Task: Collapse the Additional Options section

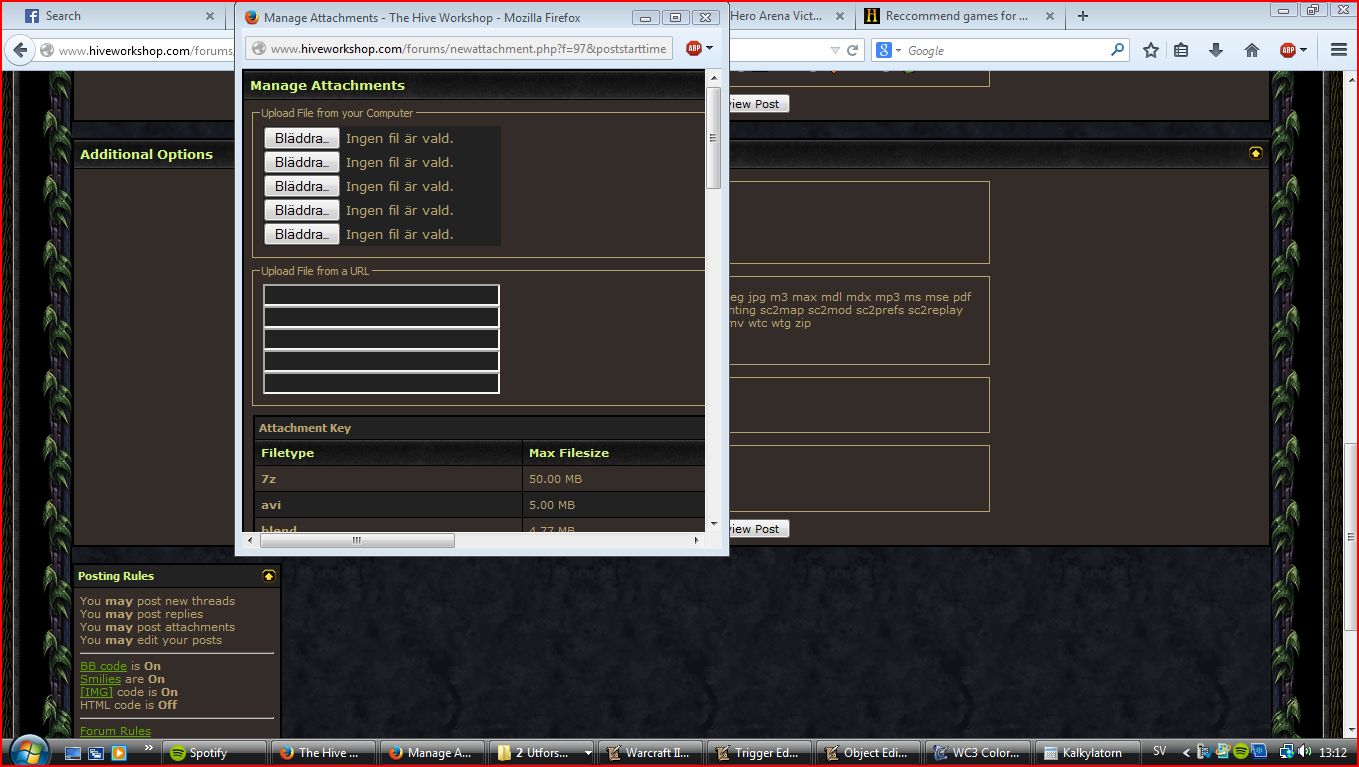Action: coord(1256,153)
